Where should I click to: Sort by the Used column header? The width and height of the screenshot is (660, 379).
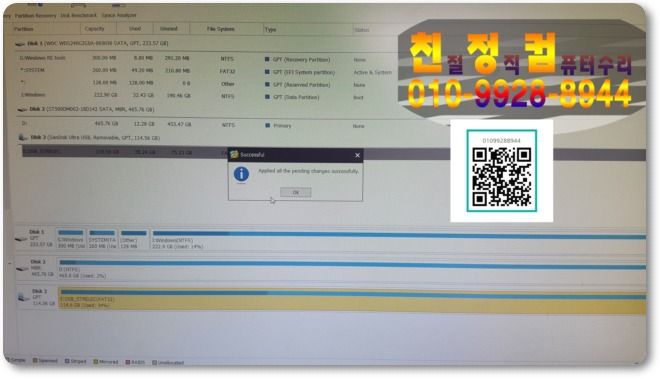coord(135,29)
